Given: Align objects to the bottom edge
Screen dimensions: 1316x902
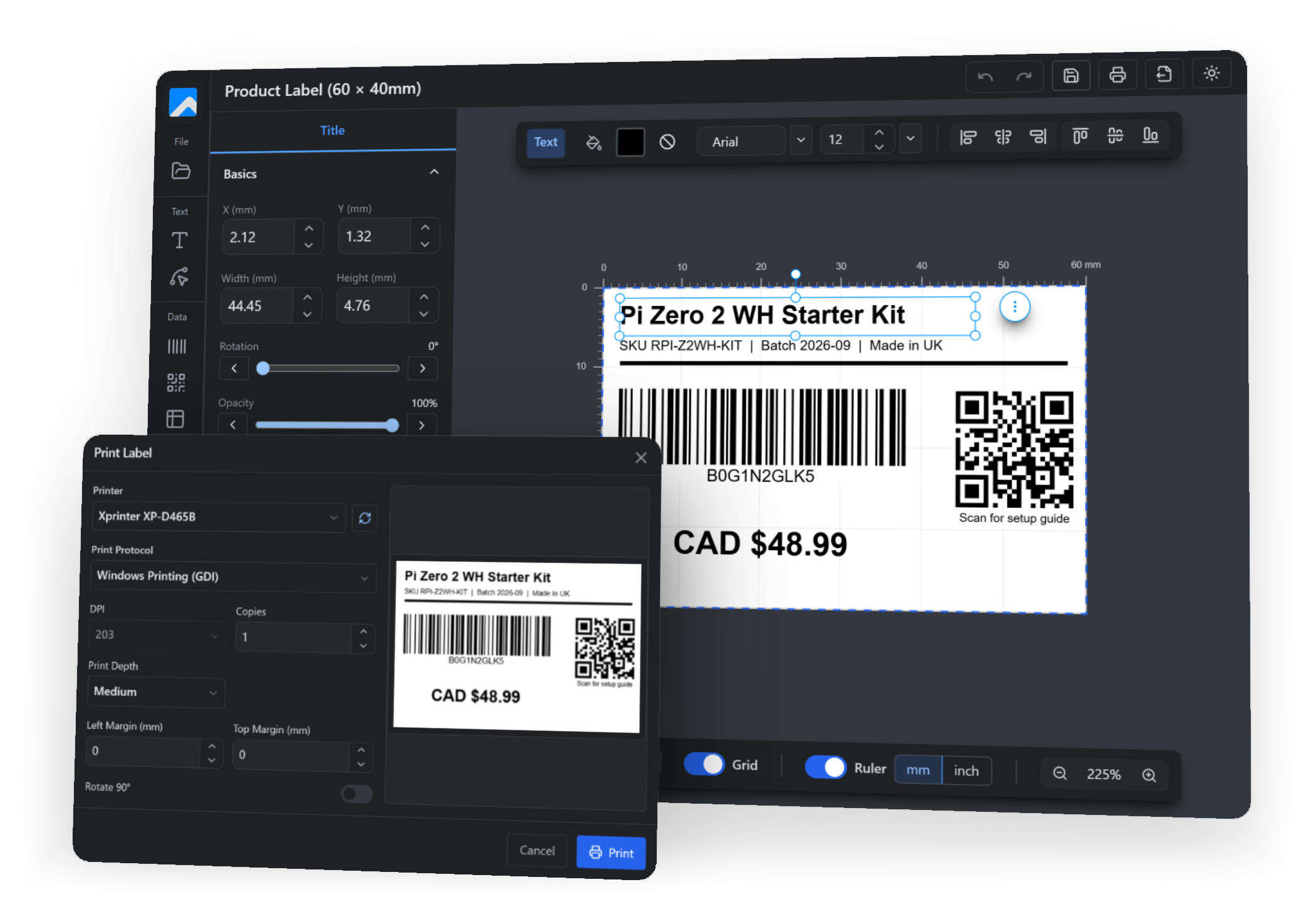Looking at the screenshot, I should click(x=1151, y=135).
